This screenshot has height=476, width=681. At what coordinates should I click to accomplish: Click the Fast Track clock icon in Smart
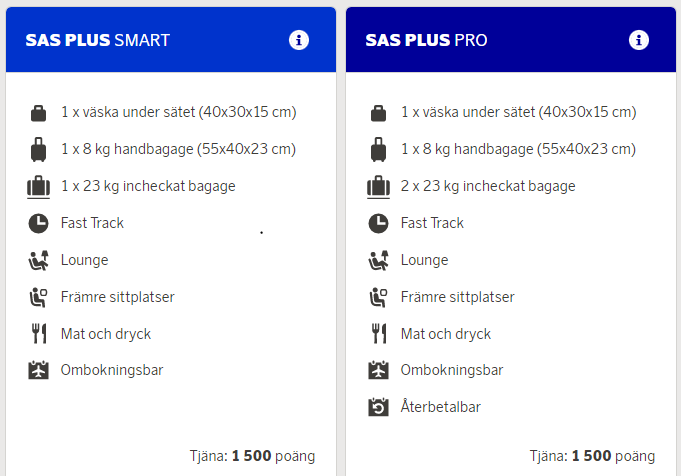(38, 223)
